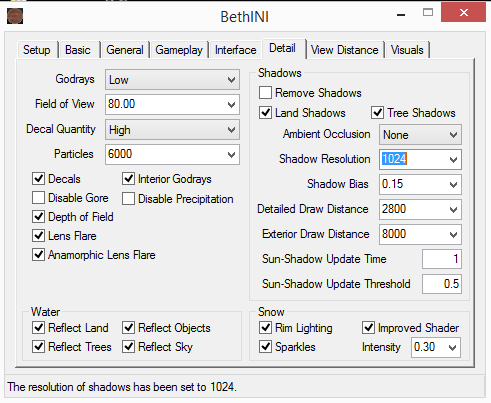Check the Disable Precipitation checkbox

click(x=128, y=198)
